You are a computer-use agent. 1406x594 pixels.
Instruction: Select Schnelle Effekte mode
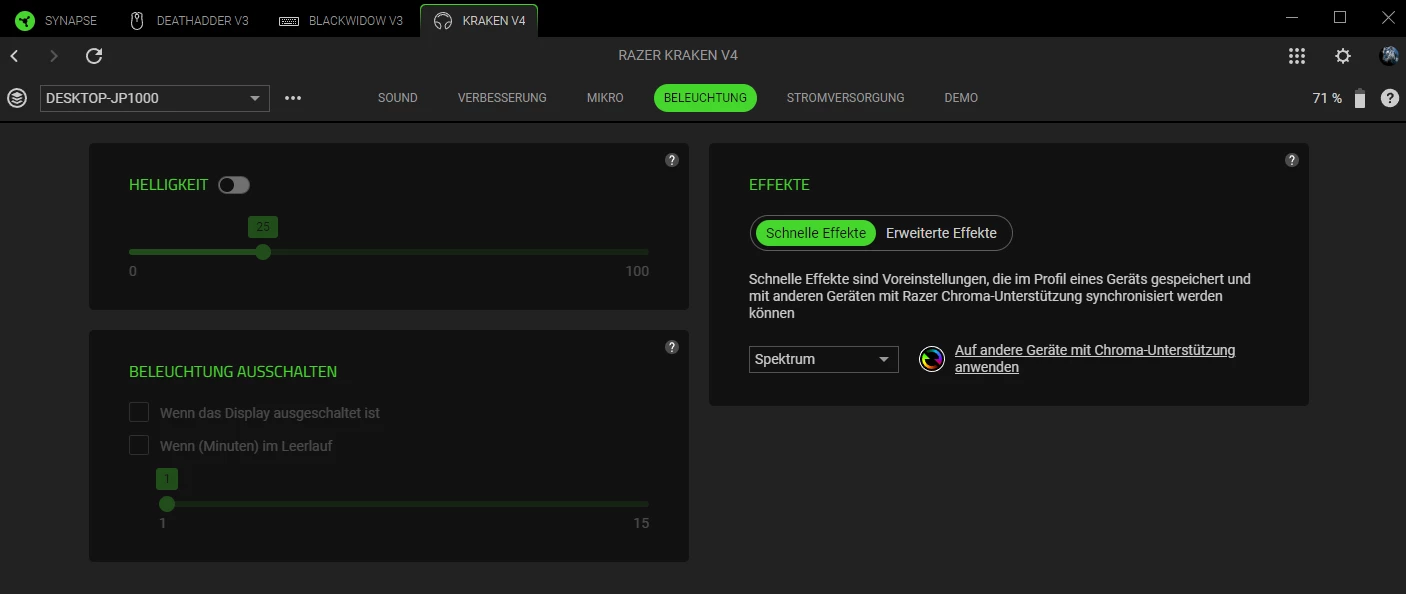[816, 233]
